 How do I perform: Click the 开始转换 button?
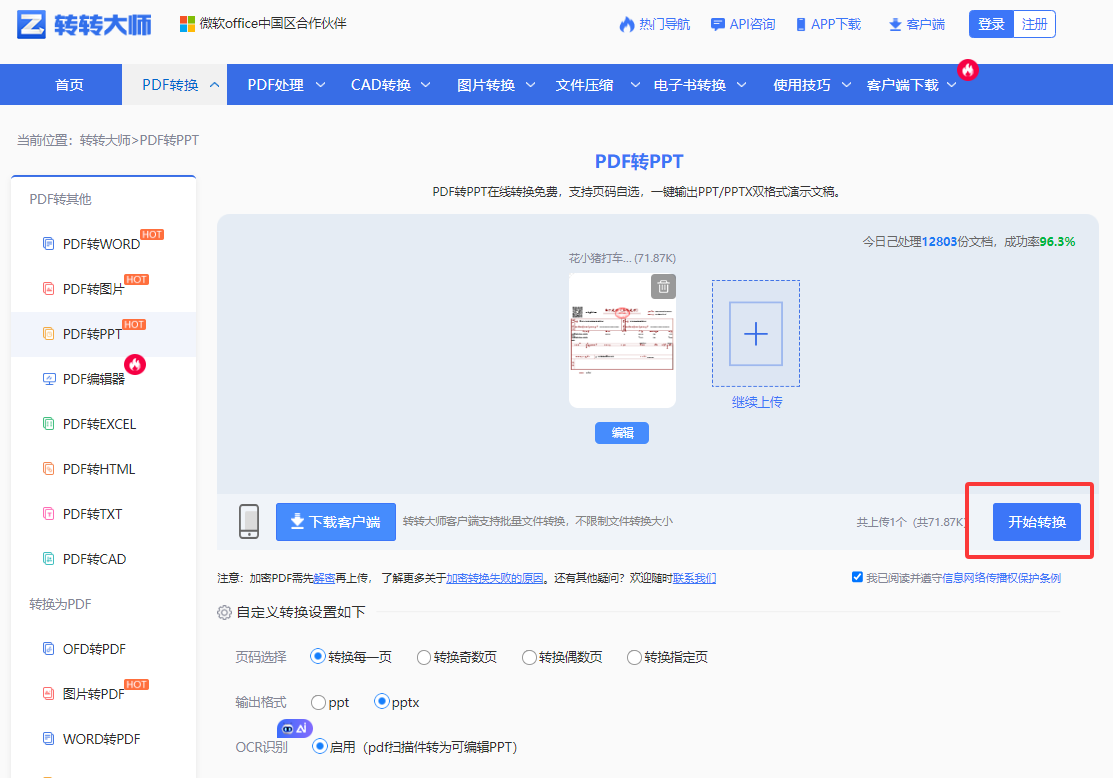(1036, 522)
